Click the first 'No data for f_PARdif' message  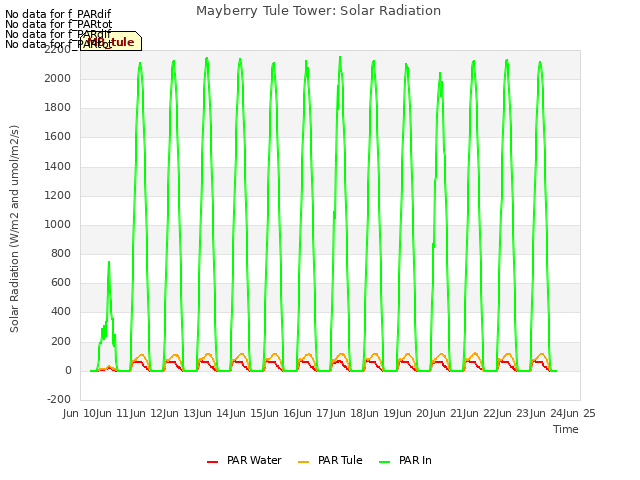[58, 14]
